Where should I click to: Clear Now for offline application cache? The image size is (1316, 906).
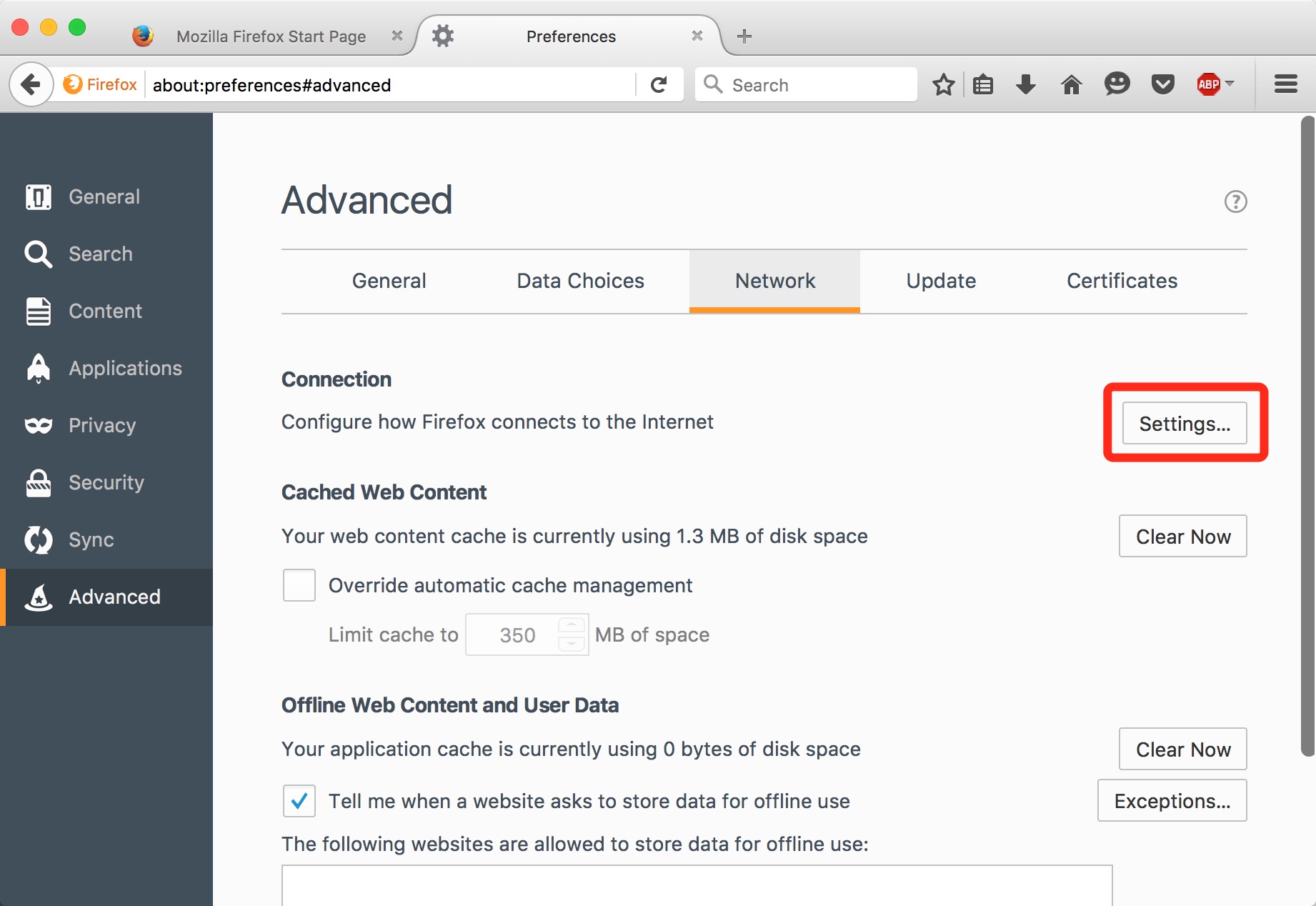[x=1183, y=750]
